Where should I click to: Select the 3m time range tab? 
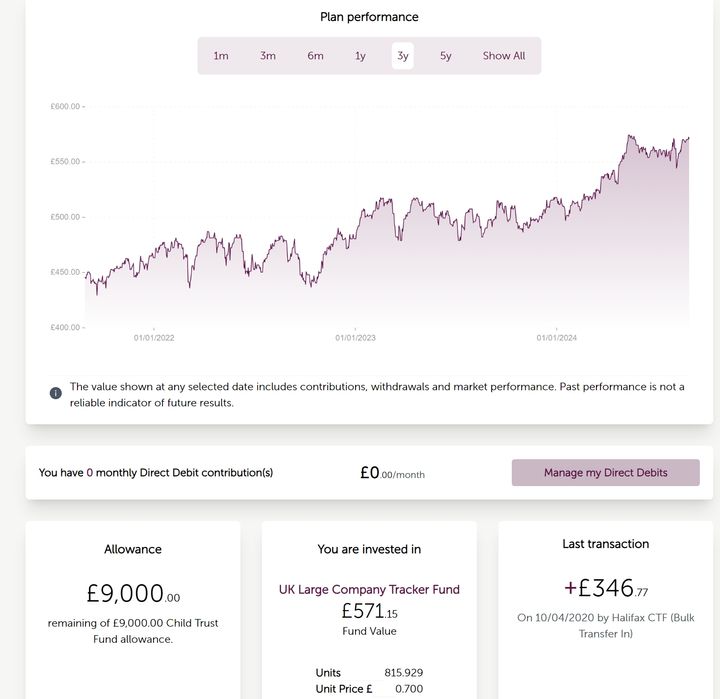268,56
